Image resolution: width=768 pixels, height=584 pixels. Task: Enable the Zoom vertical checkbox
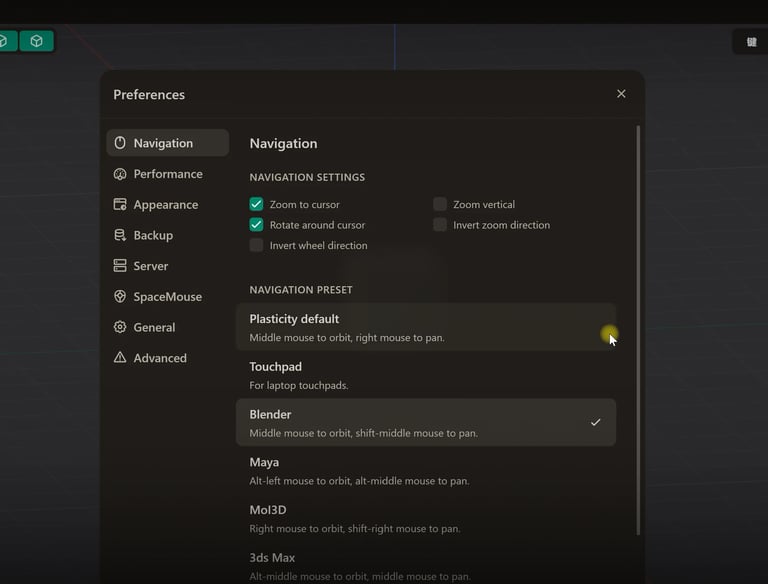coord(440,204)
